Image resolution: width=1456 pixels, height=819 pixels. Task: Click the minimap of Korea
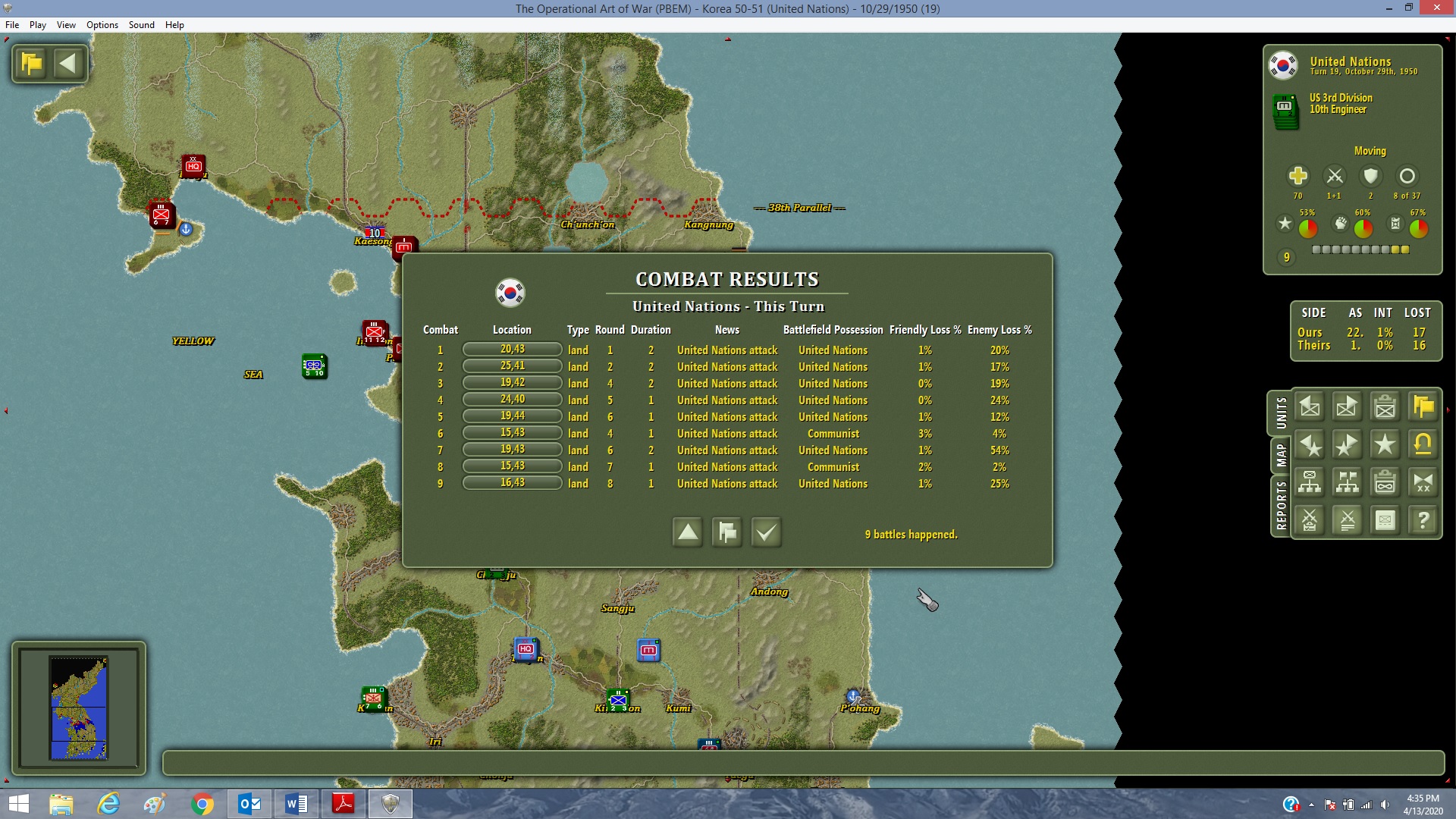pyautogui.click(x=79, y=708)
